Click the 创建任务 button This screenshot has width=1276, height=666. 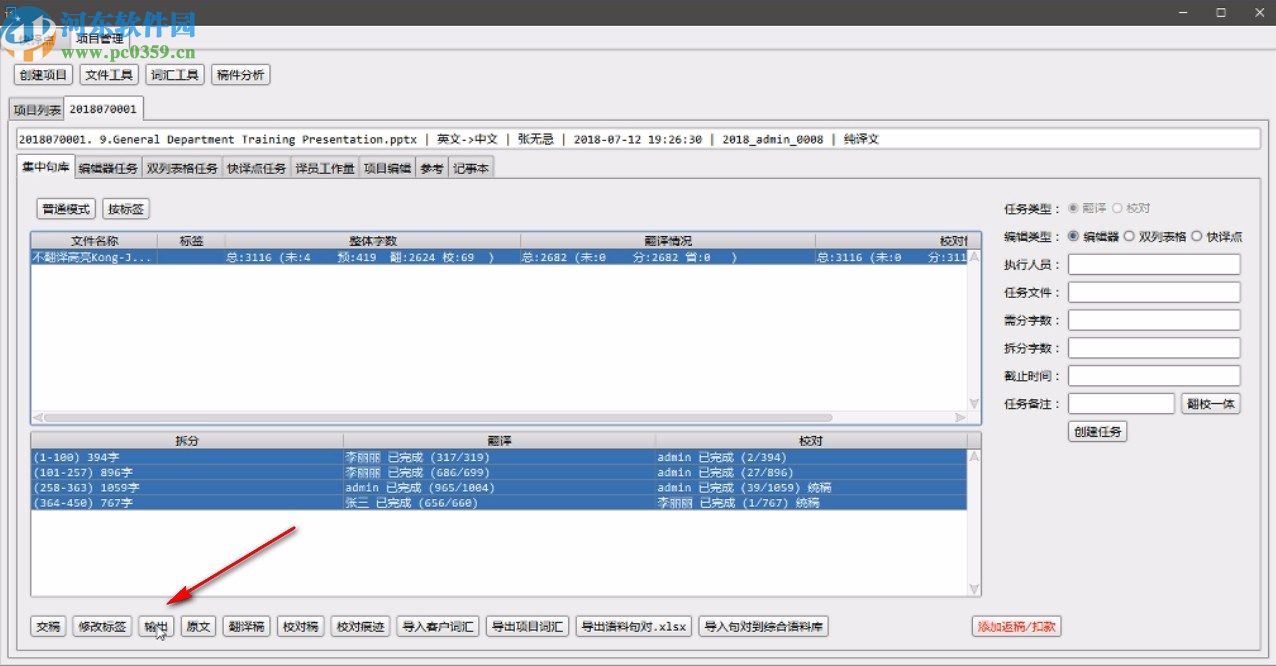[1098, 432]
